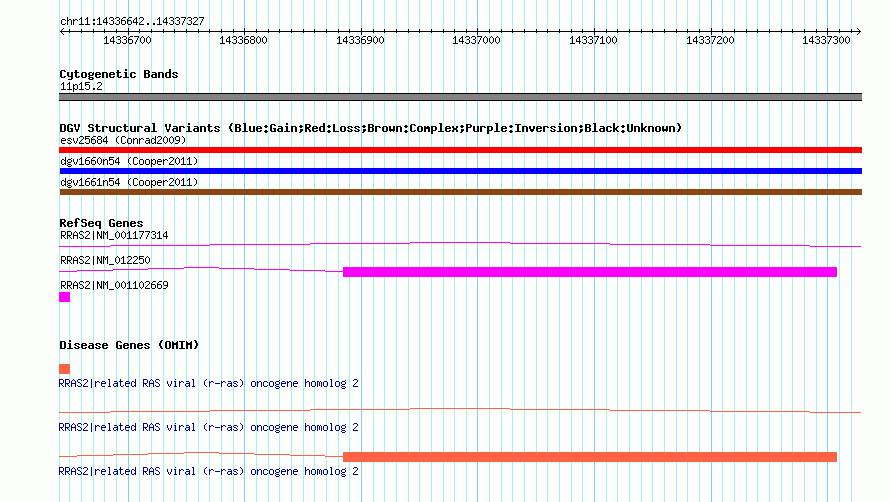Click the large magenta NM_012250 exon block

tap(590, 272)
